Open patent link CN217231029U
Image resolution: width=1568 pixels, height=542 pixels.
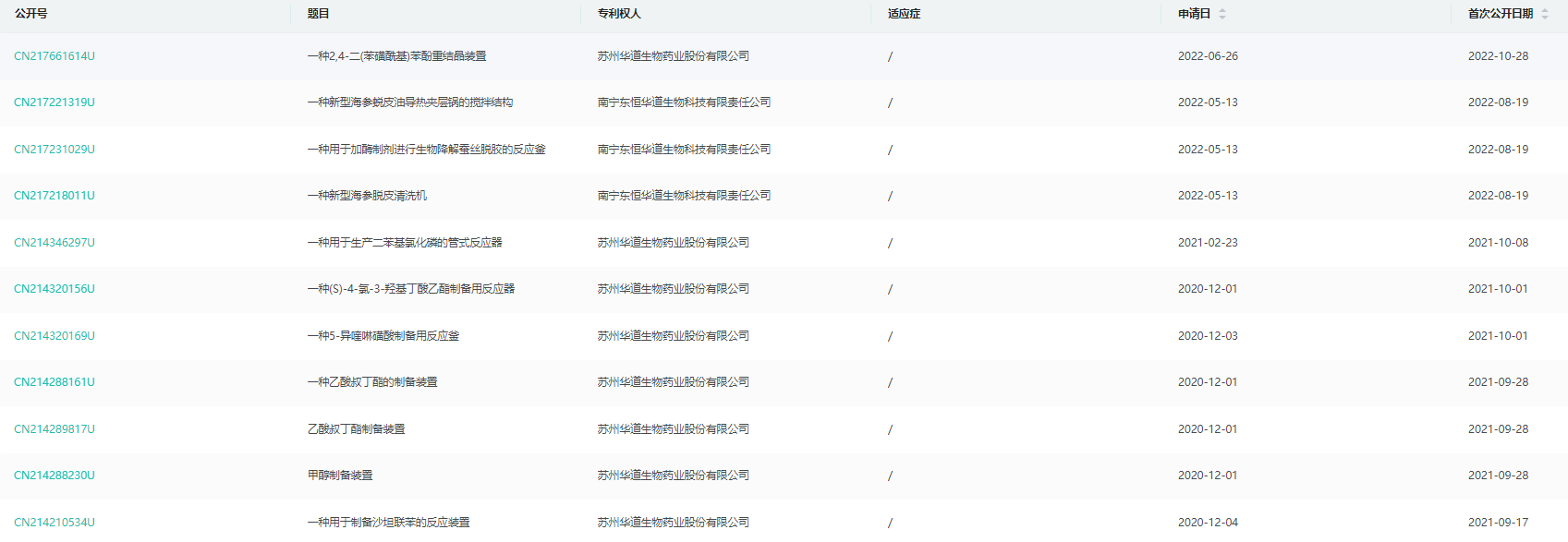pyautogui.click(x=55, y=150)
